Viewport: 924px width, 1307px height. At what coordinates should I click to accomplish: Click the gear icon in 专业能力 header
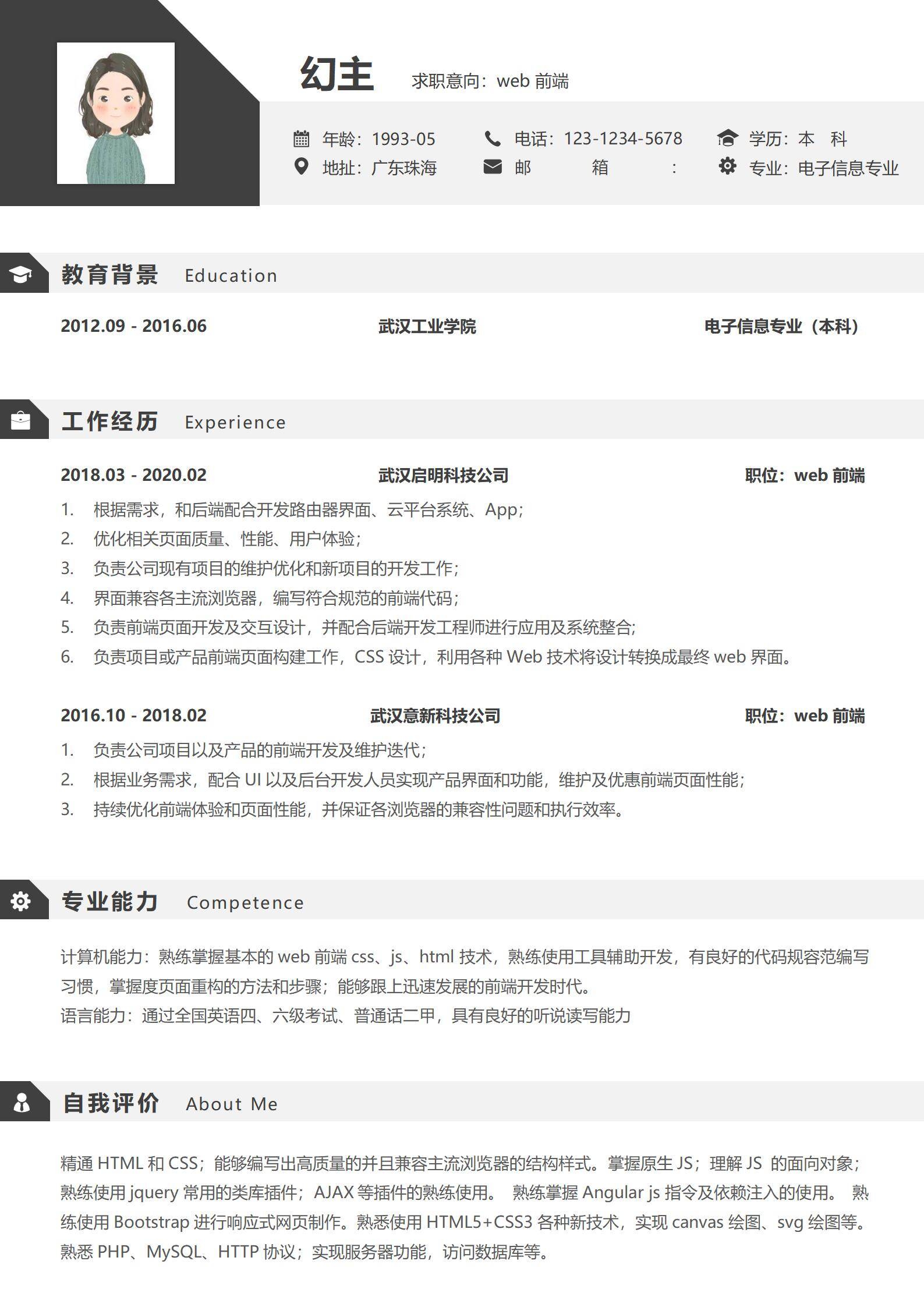pyautogui.click(x=20, y=901)
